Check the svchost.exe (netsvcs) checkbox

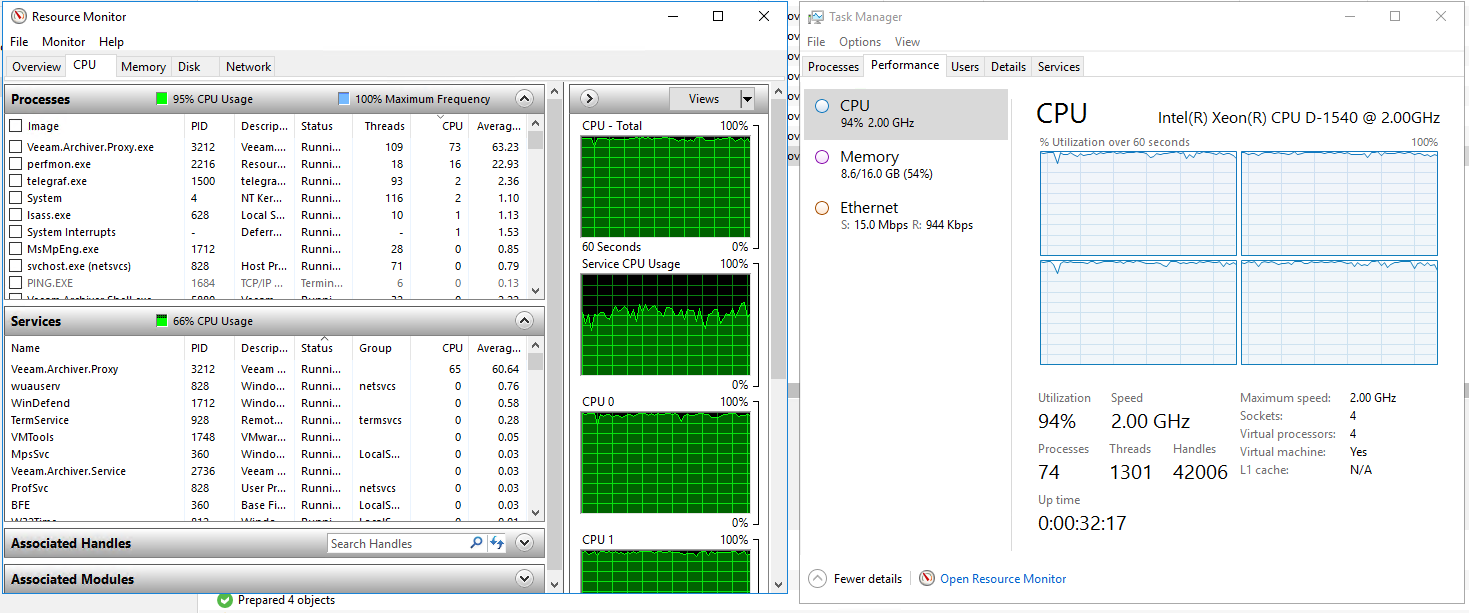[16, 266]
